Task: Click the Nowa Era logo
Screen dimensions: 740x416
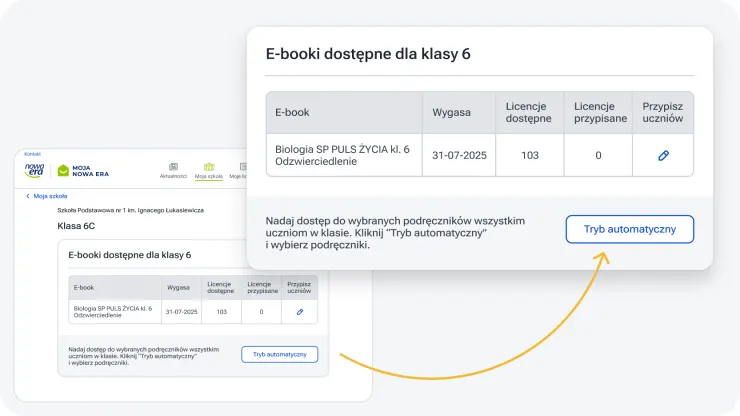Action: click(35, 171)
